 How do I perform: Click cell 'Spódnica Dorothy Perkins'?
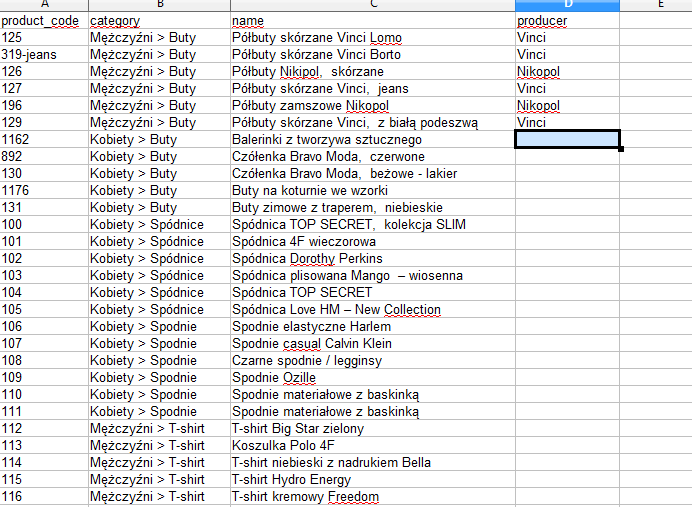372,259
